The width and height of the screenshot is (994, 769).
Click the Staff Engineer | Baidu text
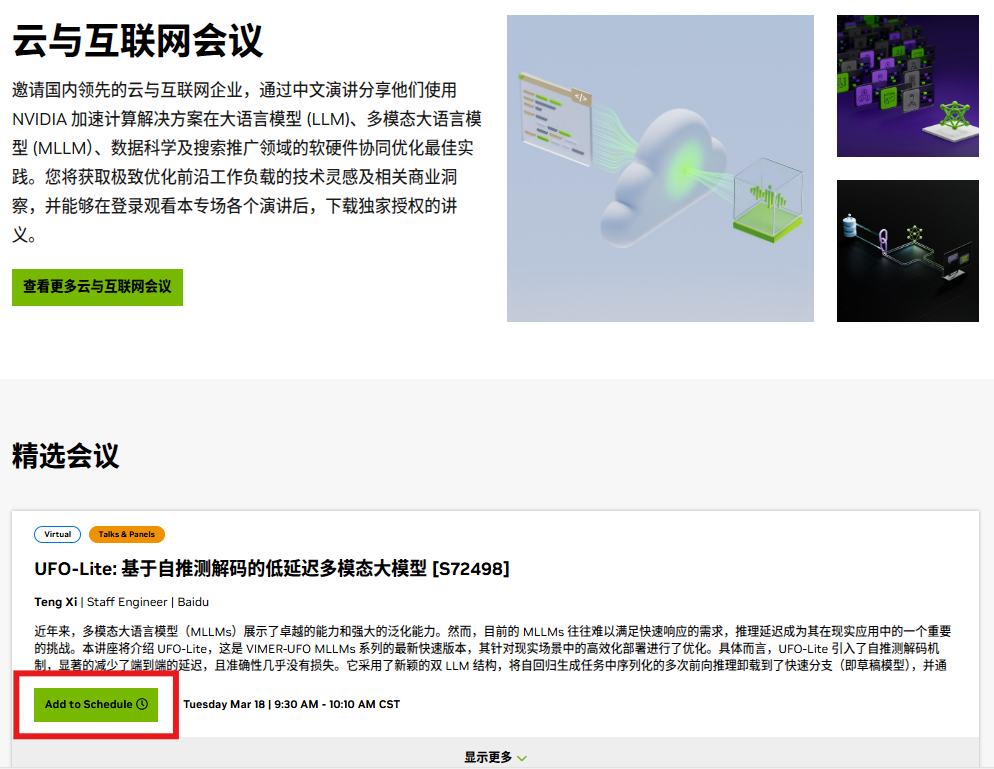coord(148,602)
